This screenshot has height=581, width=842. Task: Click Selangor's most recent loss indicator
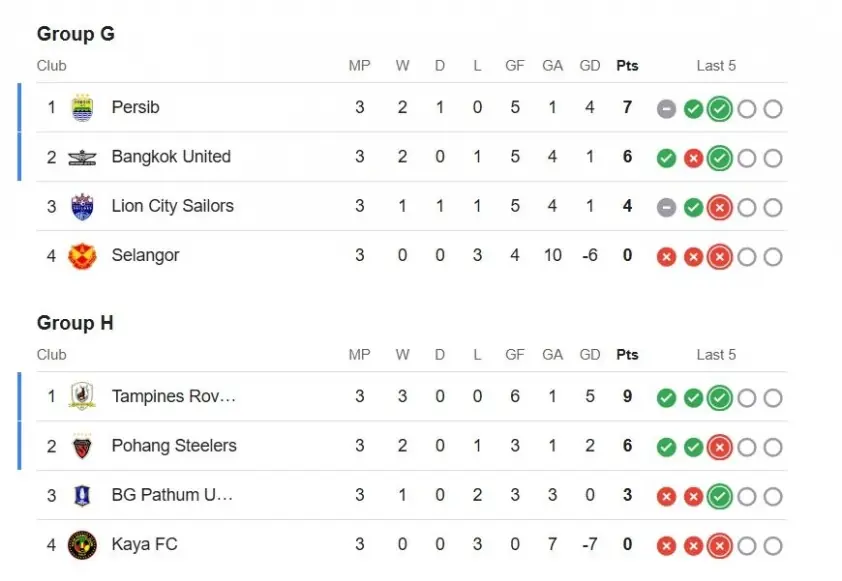(x=719, y=257)
